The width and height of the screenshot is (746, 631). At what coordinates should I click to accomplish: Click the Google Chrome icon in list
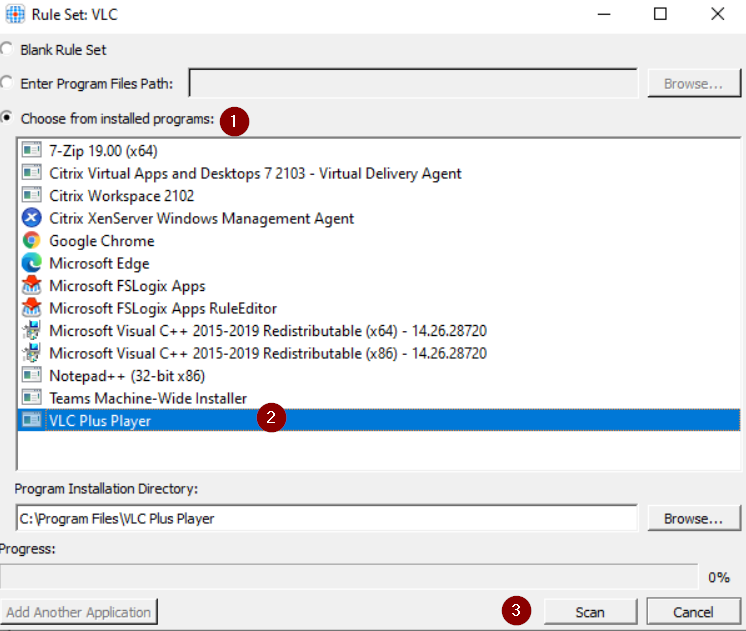click(31, 240)
